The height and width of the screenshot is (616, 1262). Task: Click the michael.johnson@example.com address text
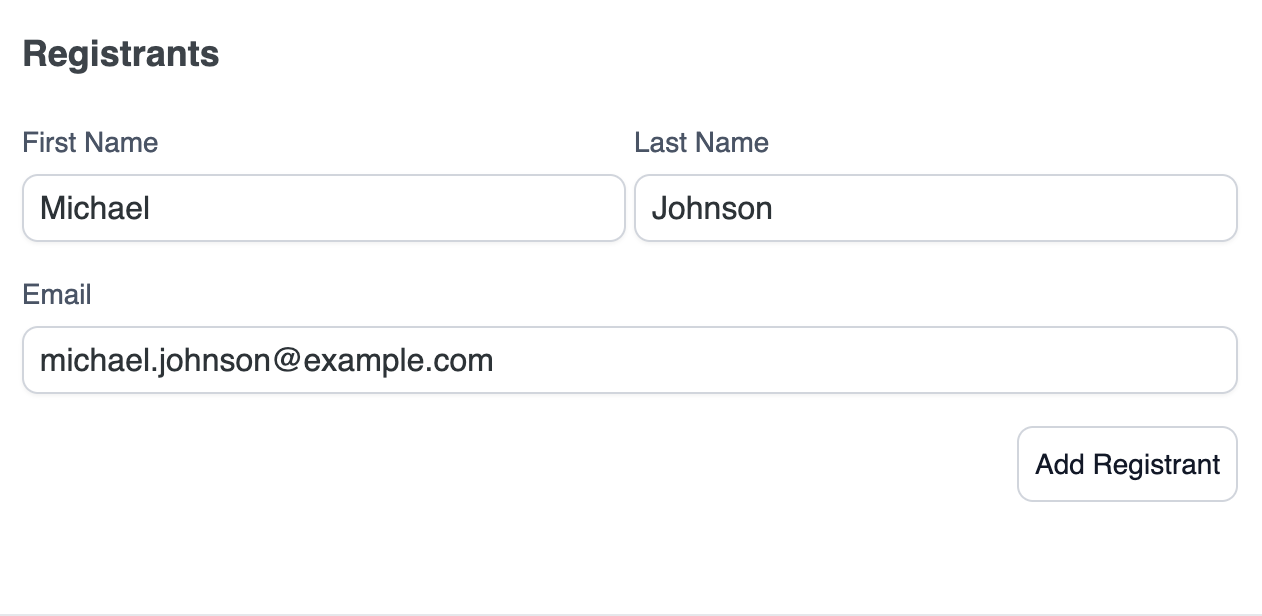[266, 360]
